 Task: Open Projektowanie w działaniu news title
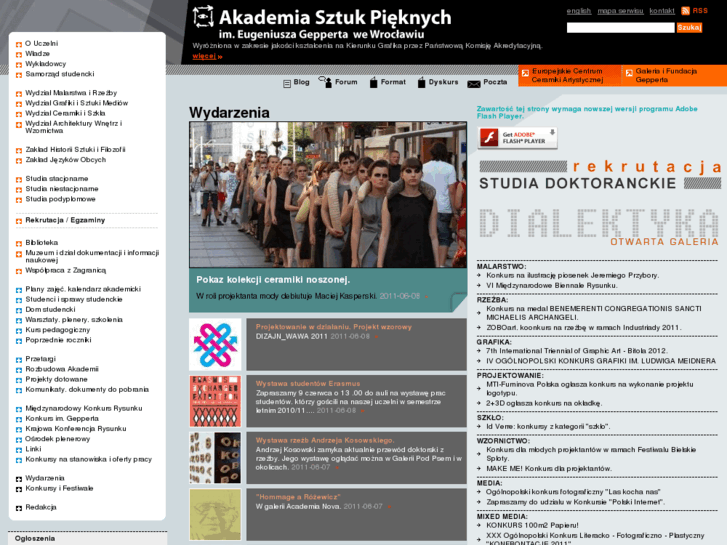pyautogui.click(x=333, y=327)
